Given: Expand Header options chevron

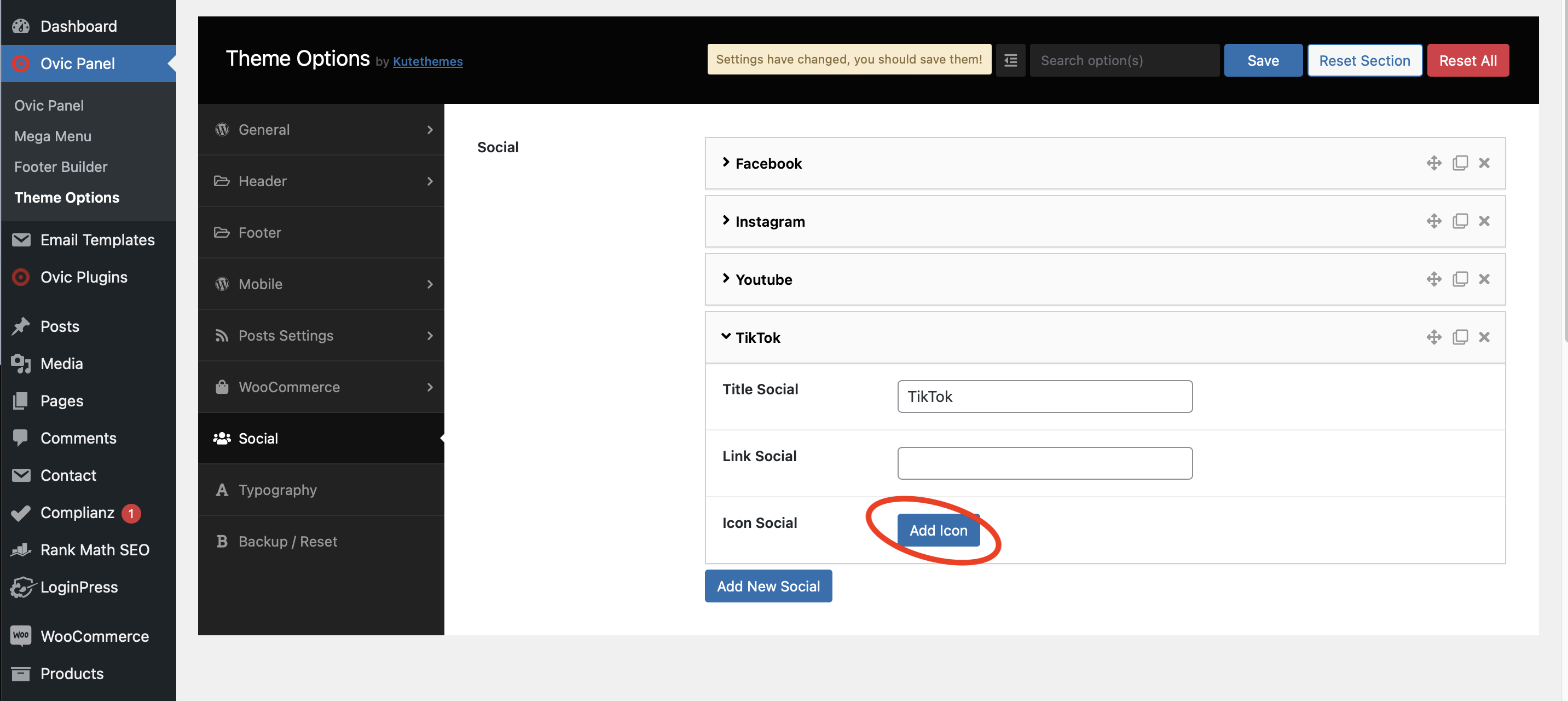Looking at the screenshot, I should [430, 181].
